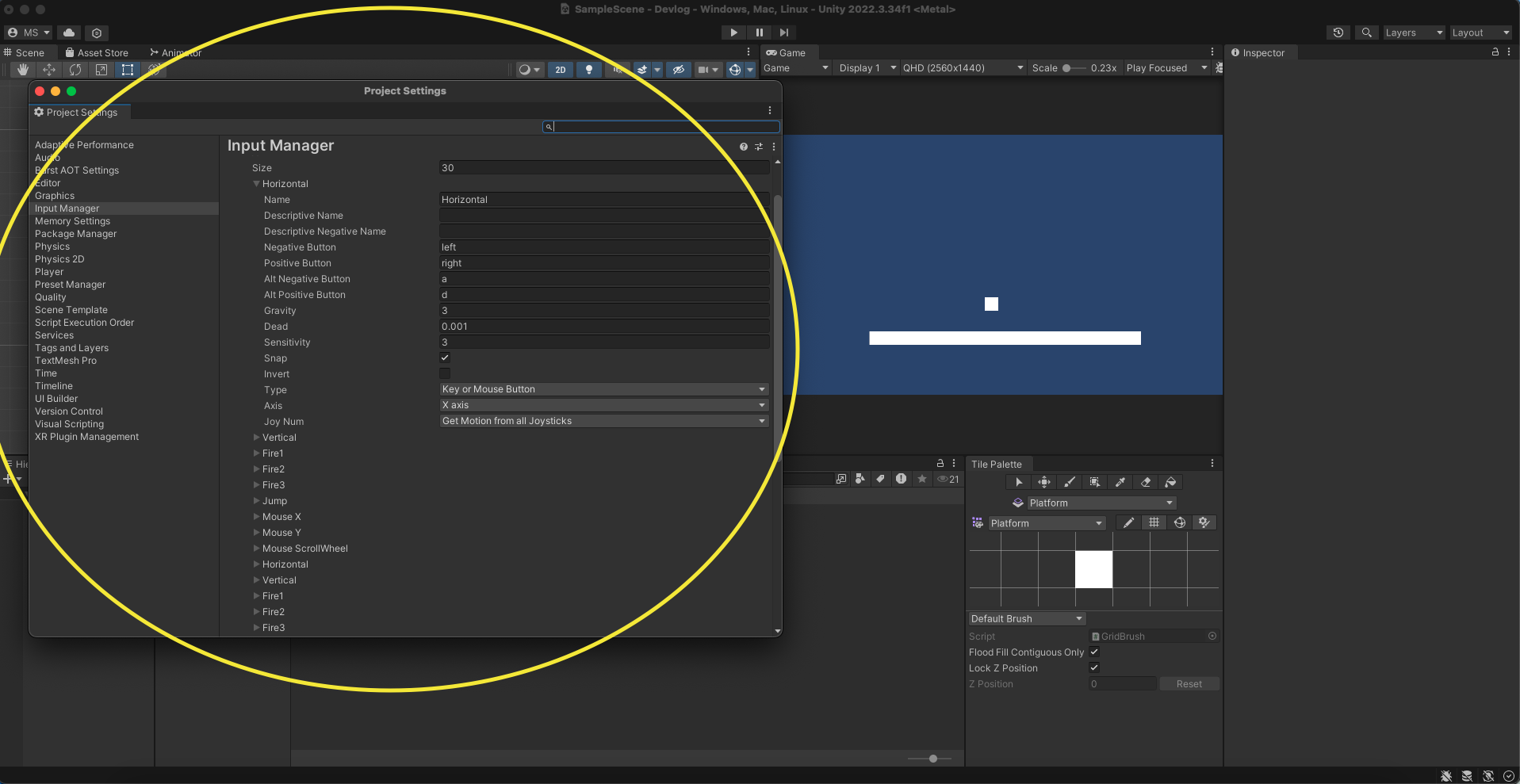Enable the Invert checkbox
Screen dimensions: 1520x784
(445, 373)
